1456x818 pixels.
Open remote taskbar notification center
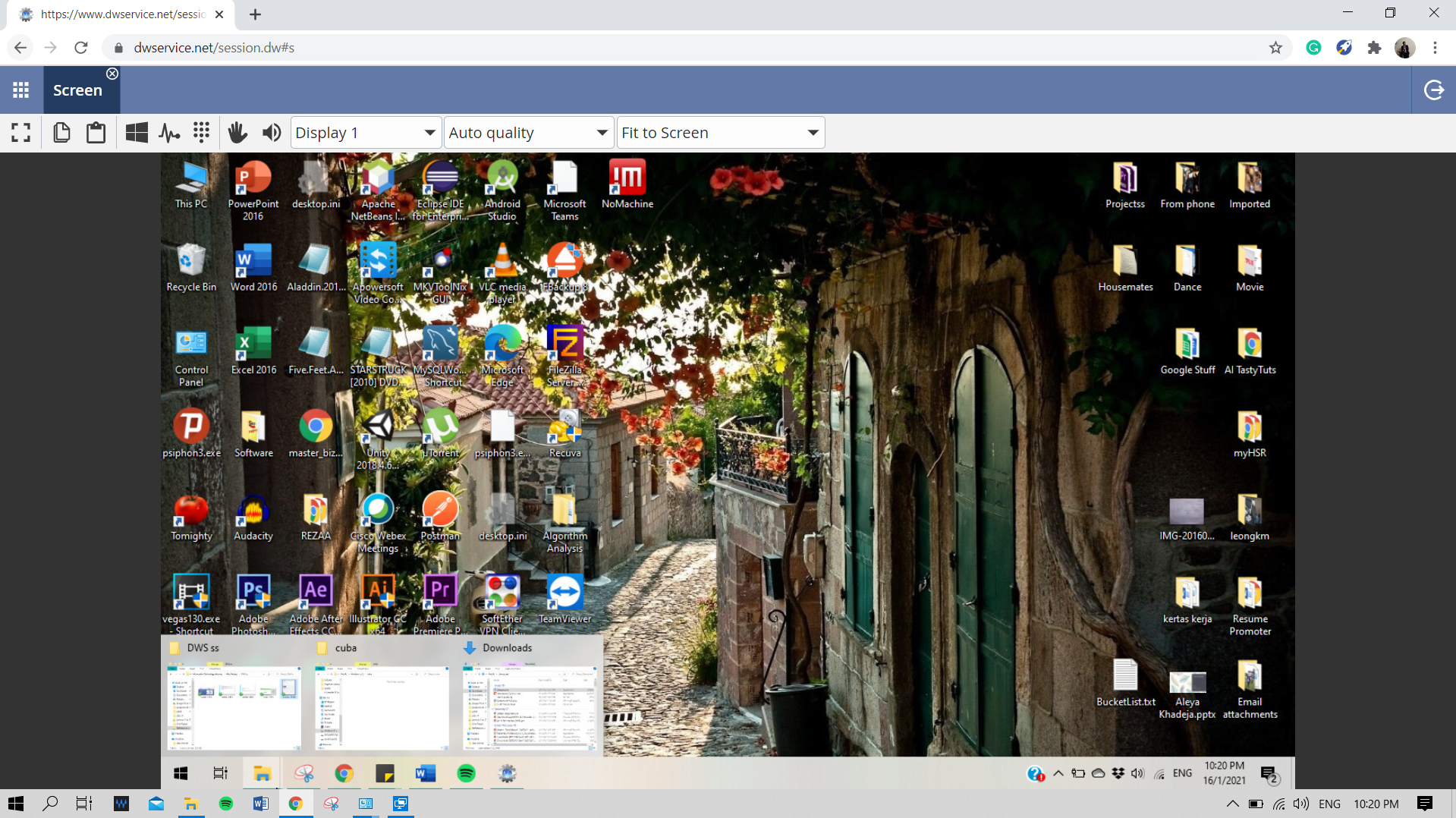(1269, 774)
